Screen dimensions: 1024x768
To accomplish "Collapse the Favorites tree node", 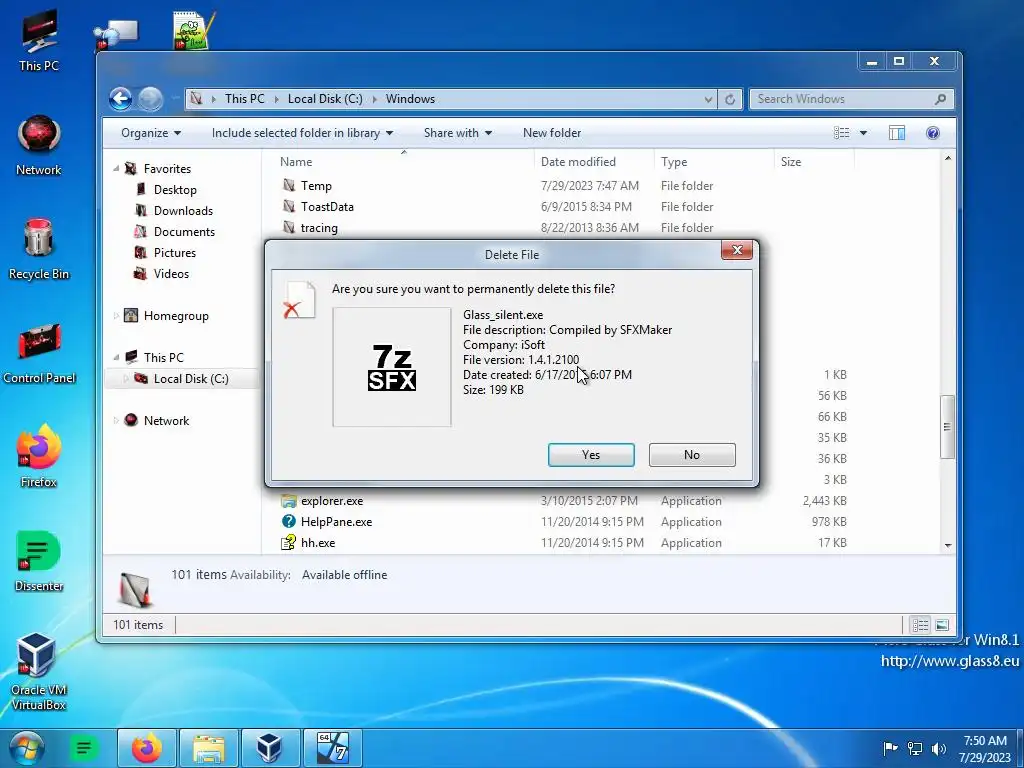I will pos(116,169).
